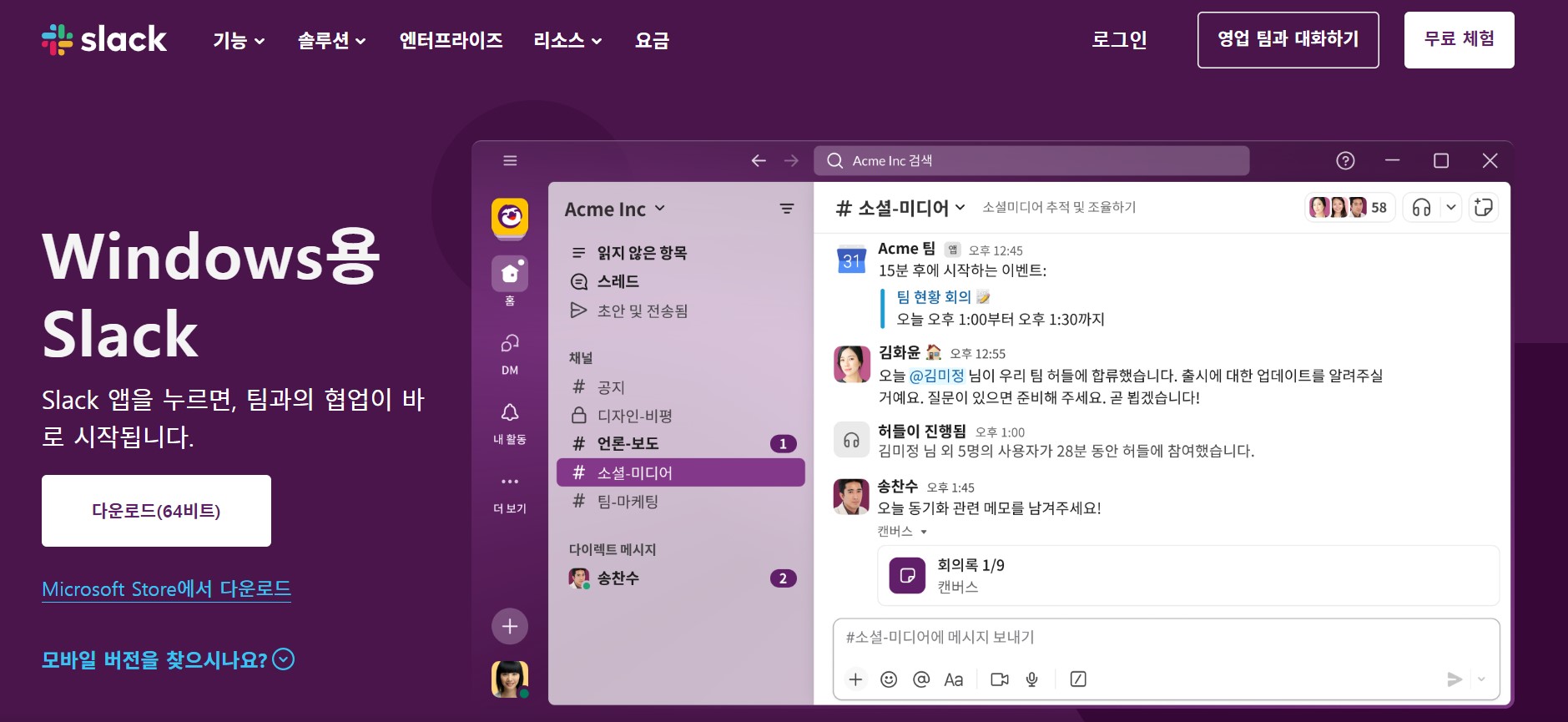Start a huddle with the headphones icon
Screen dimensions: 1568x722
pos(1422,207)
